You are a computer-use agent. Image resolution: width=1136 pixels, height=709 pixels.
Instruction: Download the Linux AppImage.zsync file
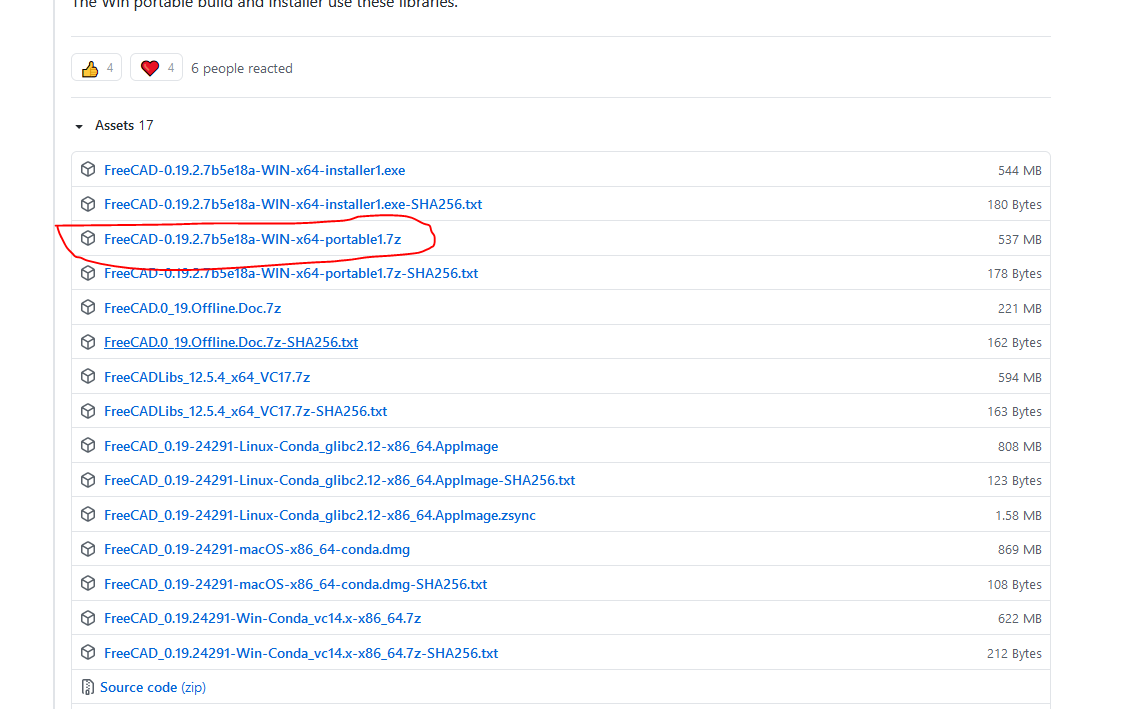[x=320, y=515]
